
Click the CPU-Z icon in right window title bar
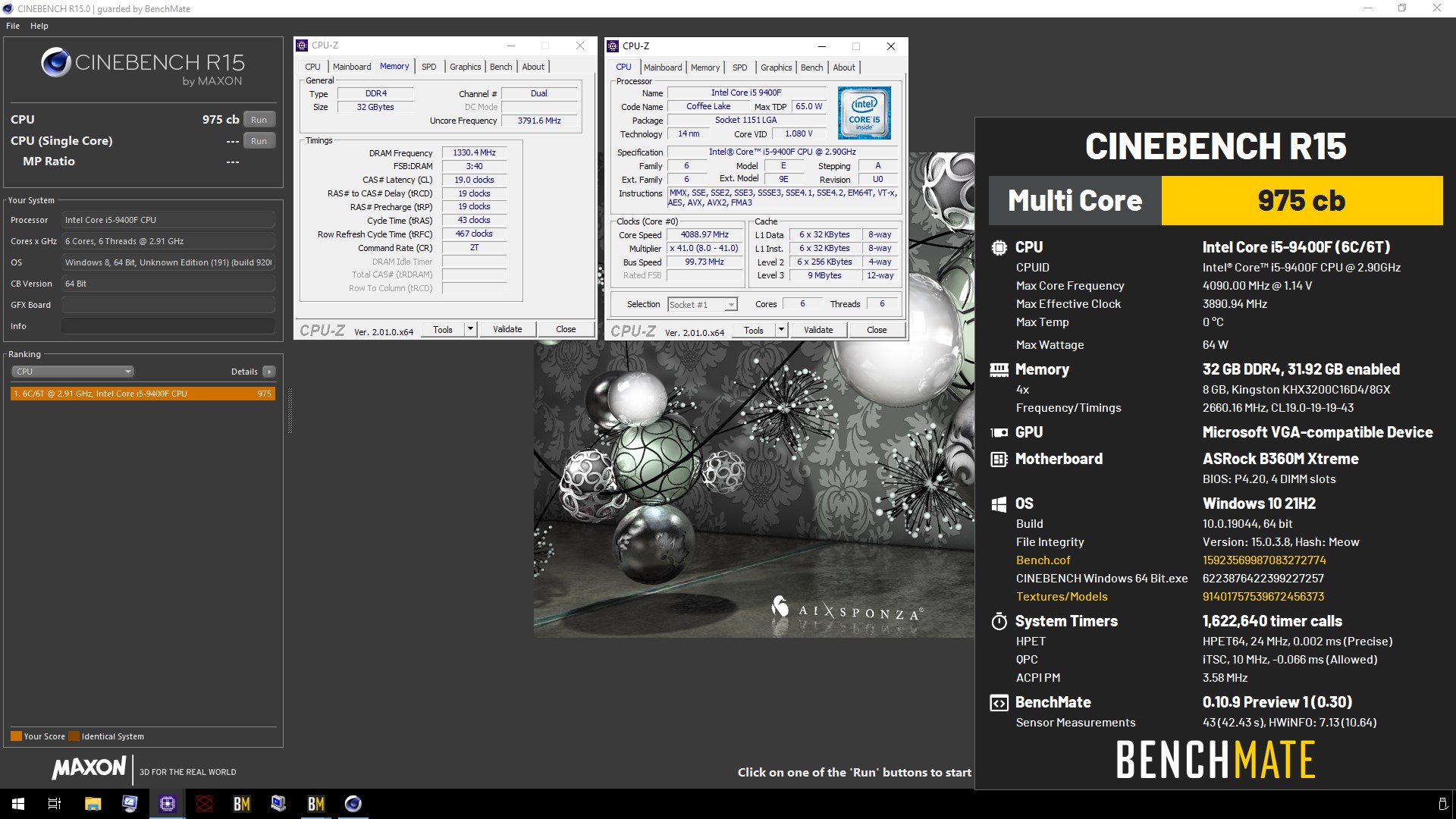point(613,46)
